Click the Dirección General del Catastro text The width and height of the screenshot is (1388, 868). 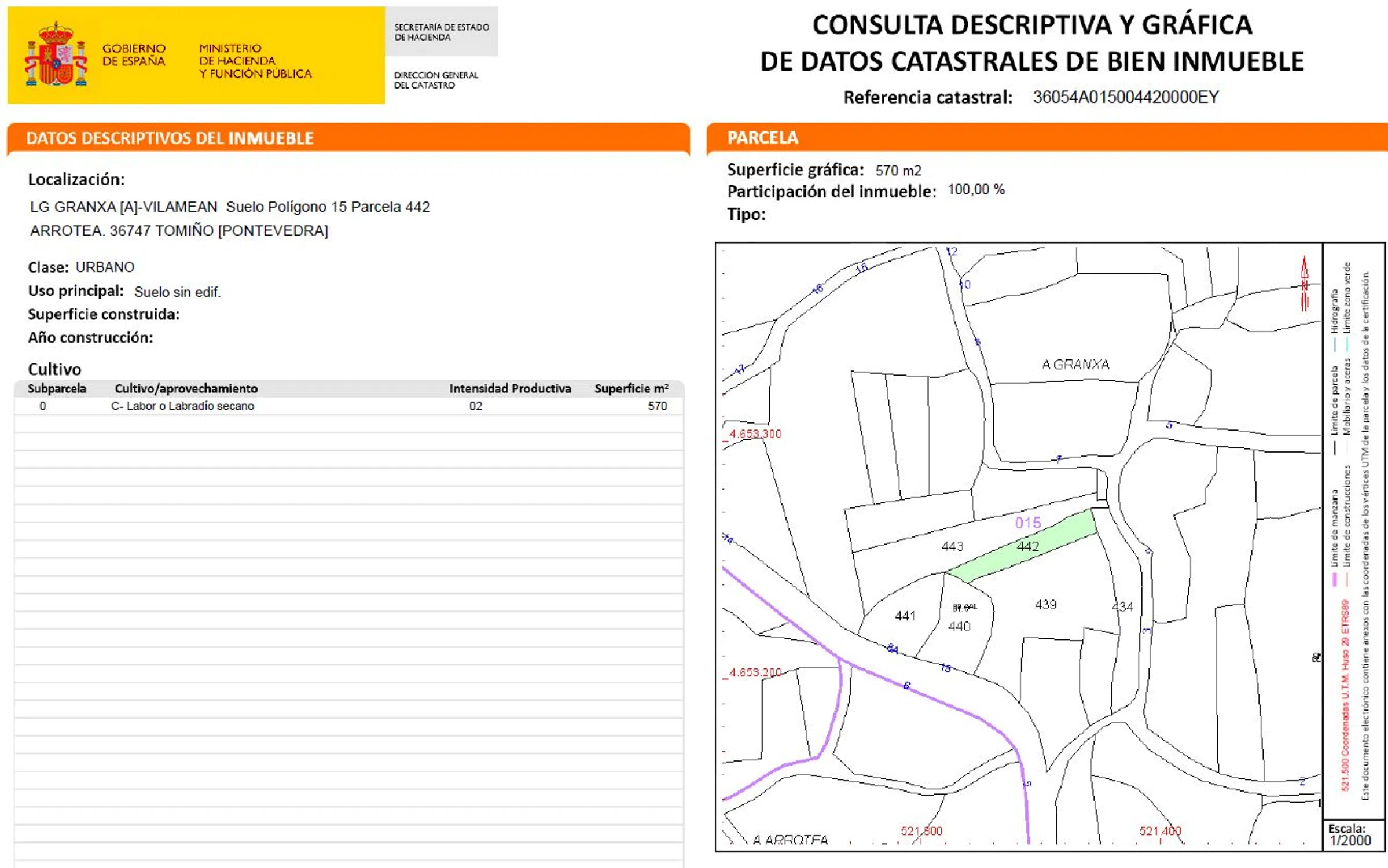tap(436, 80)
